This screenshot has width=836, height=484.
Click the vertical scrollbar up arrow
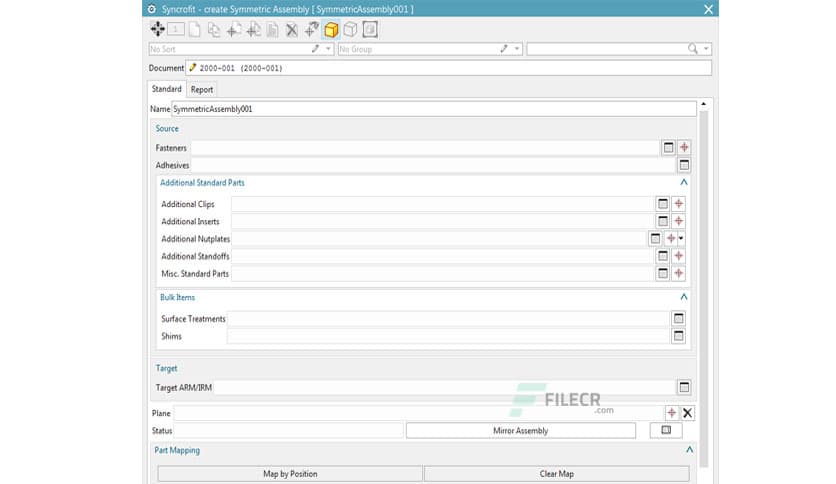[x=704, y=103]
